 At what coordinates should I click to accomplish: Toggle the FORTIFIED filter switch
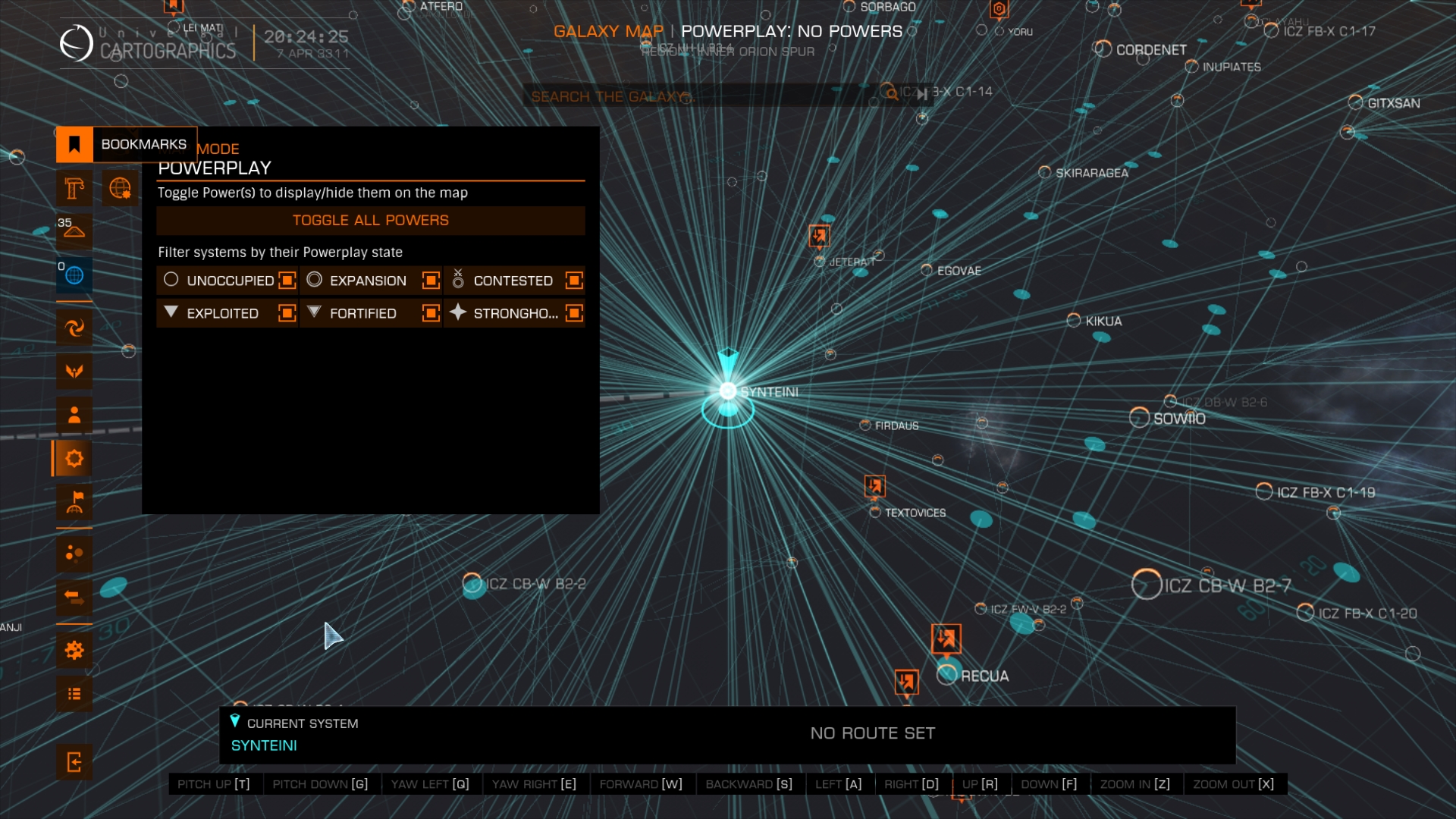click(431, 313)
